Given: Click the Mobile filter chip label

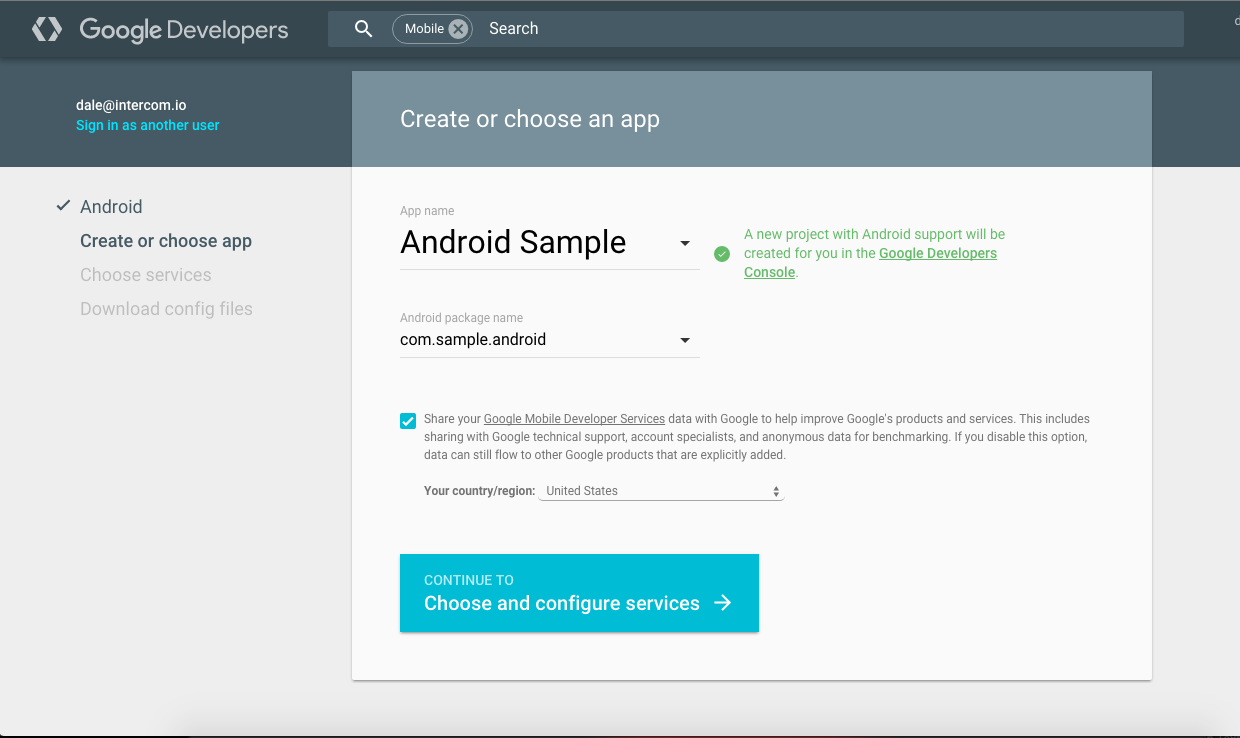Looking at the screenshot, I should (x=424, y=29).
